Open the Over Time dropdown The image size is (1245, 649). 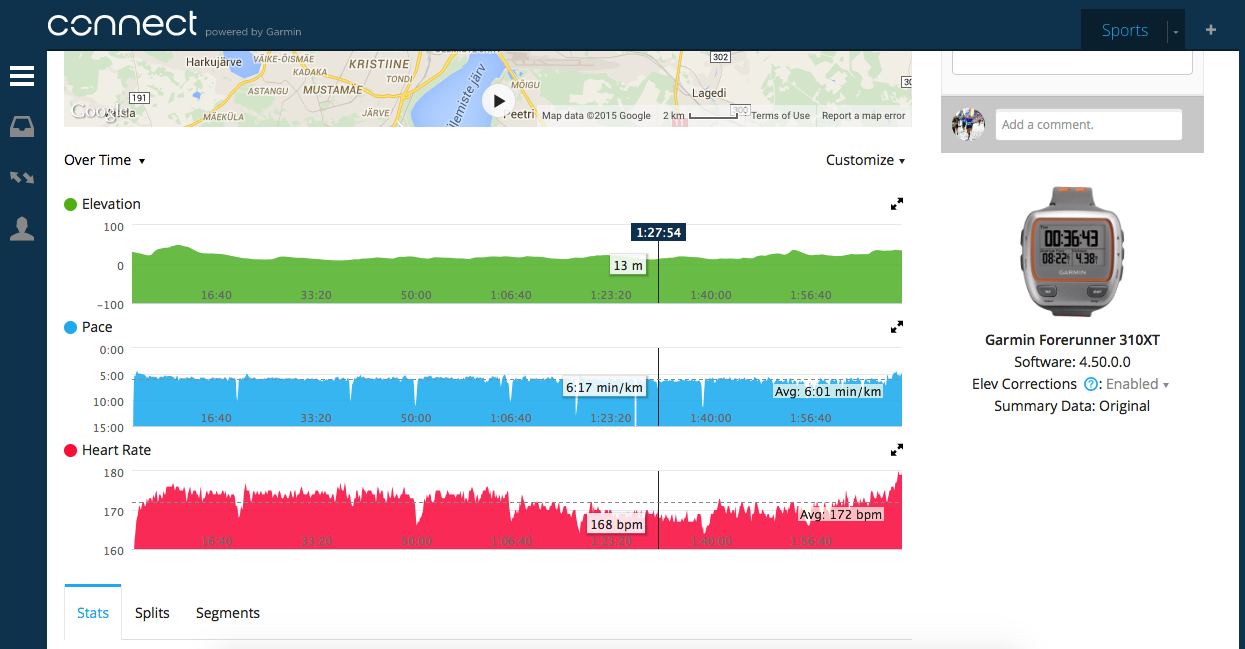(x=105, y=160)
